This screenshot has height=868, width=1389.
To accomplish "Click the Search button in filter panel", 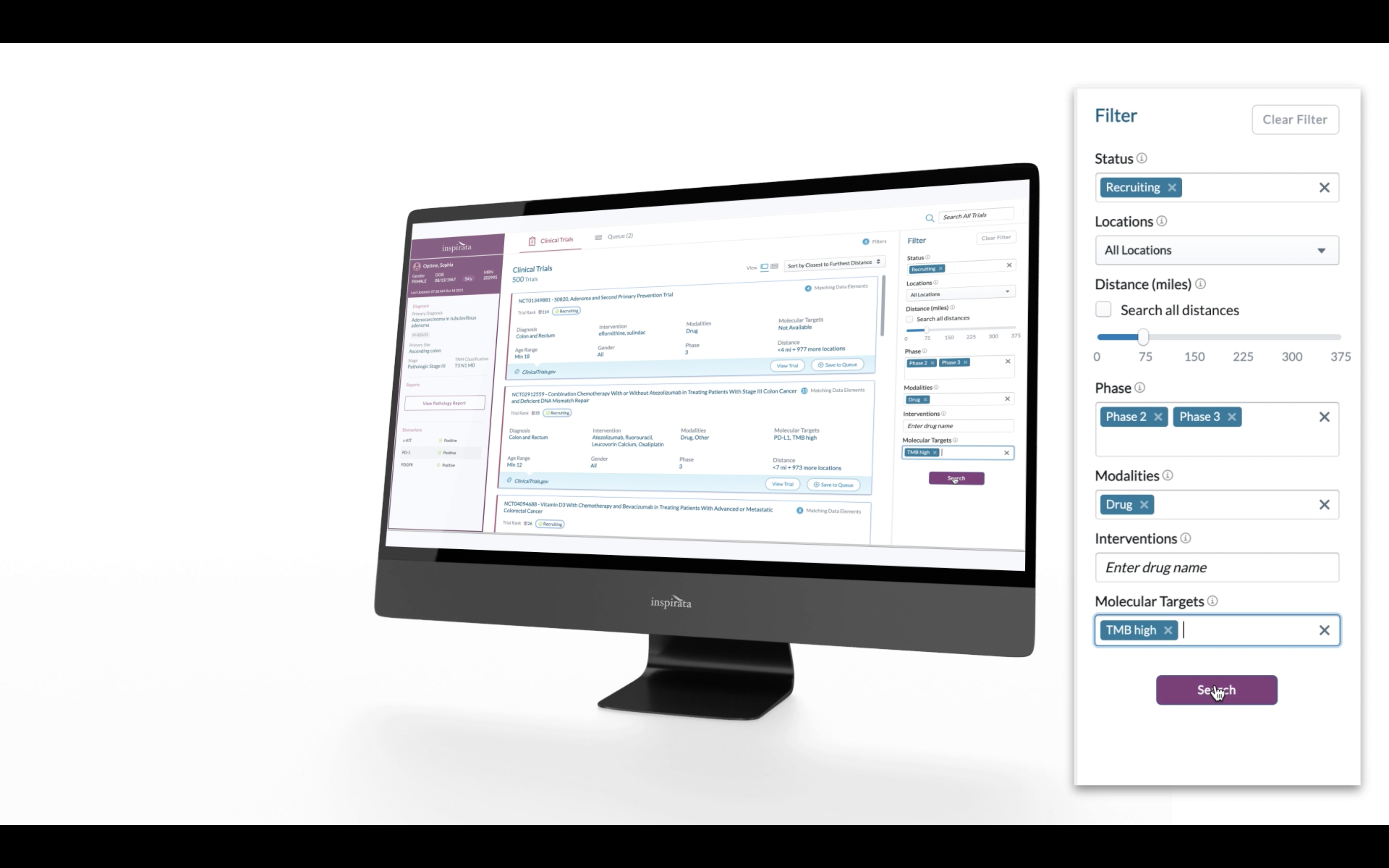I will pyautogui.click(x=1217, y=690).
